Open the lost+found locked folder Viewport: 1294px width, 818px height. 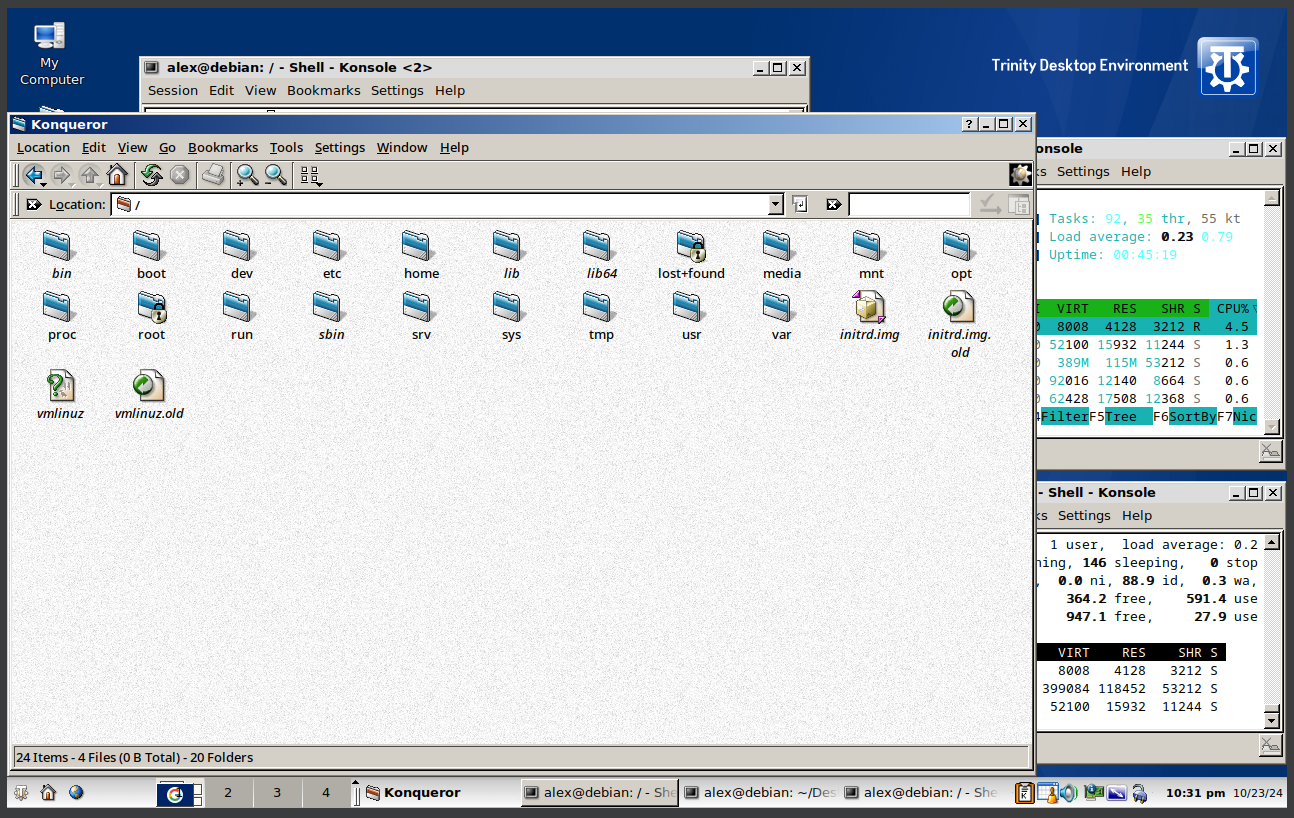(691, 247)
